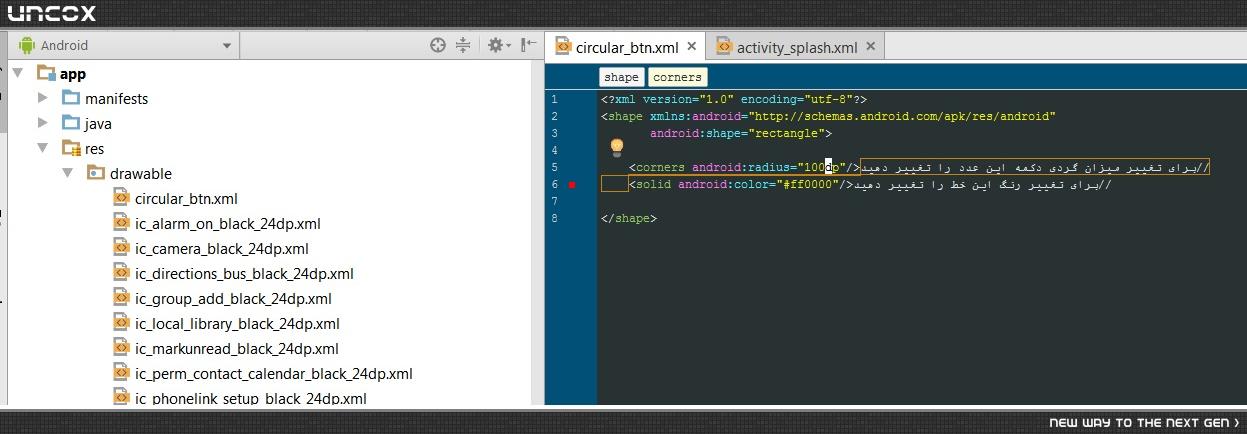
Task: Select ic_group_add_black_24dp.xml file
Action: (x=233, y=299)
